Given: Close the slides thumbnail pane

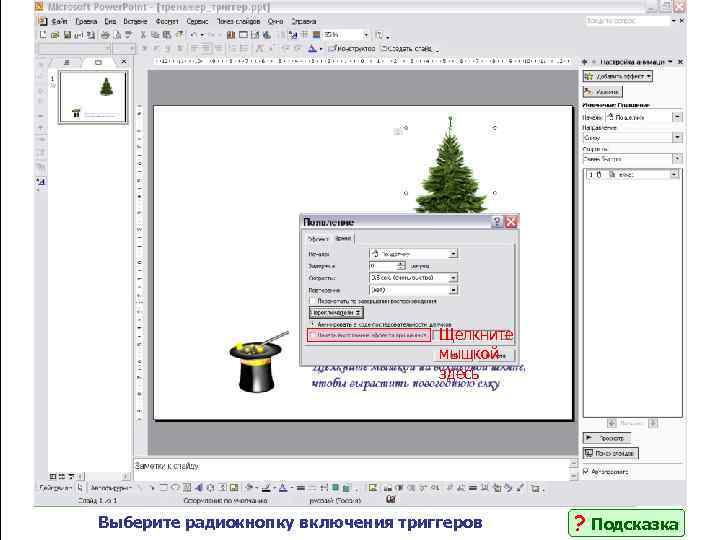Looking at the screenshot, I should coord(124,62).
